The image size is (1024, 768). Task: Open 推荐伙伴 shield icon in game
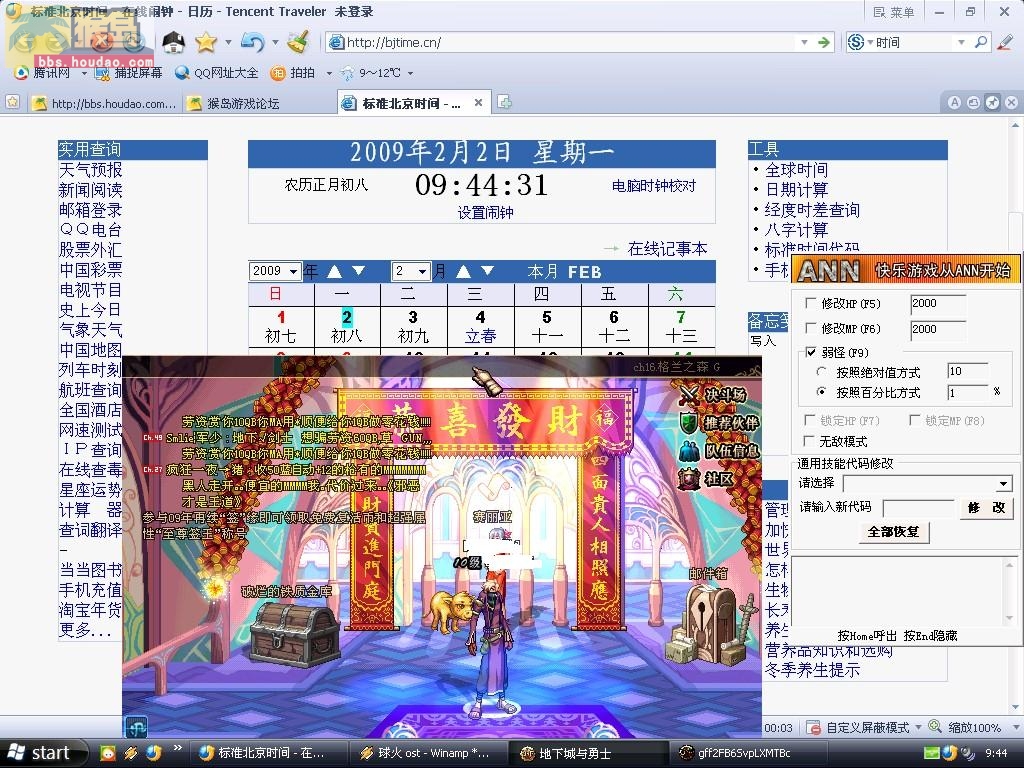tap(688, 423)
